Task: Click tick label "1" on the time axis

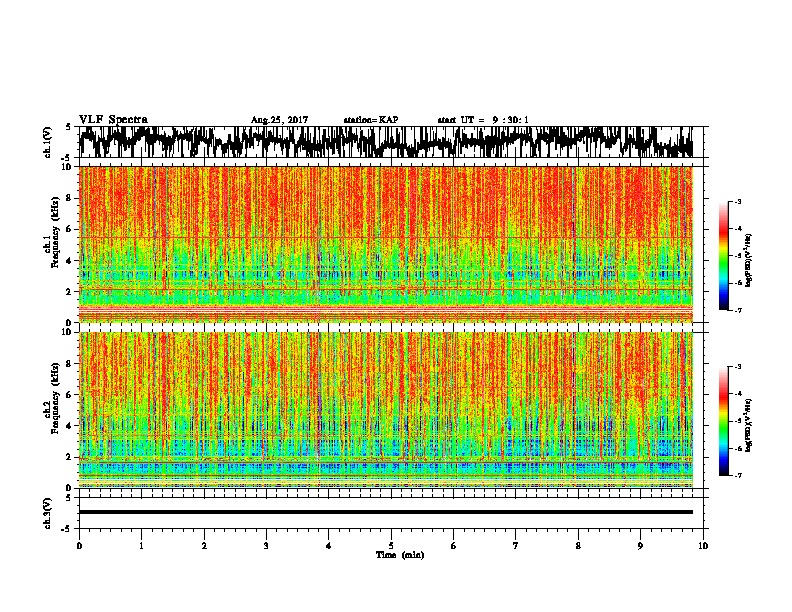Action: 141,546
